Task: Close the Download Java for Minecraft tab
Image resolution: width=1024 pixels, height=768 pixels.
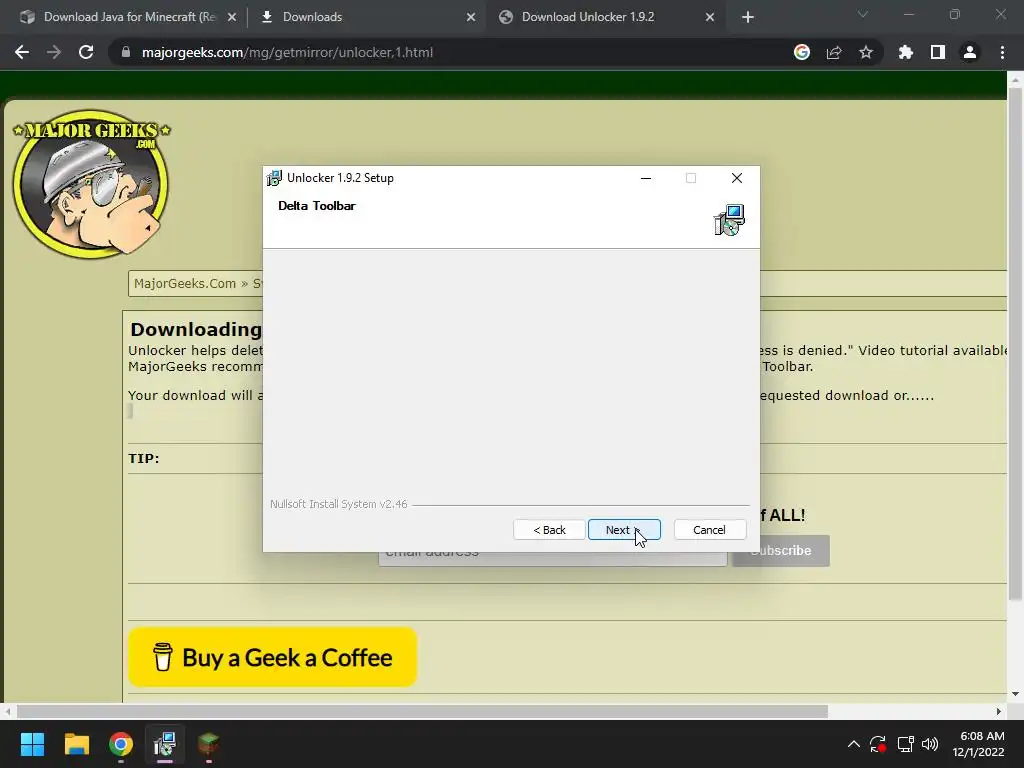Action: coord(231,18)
